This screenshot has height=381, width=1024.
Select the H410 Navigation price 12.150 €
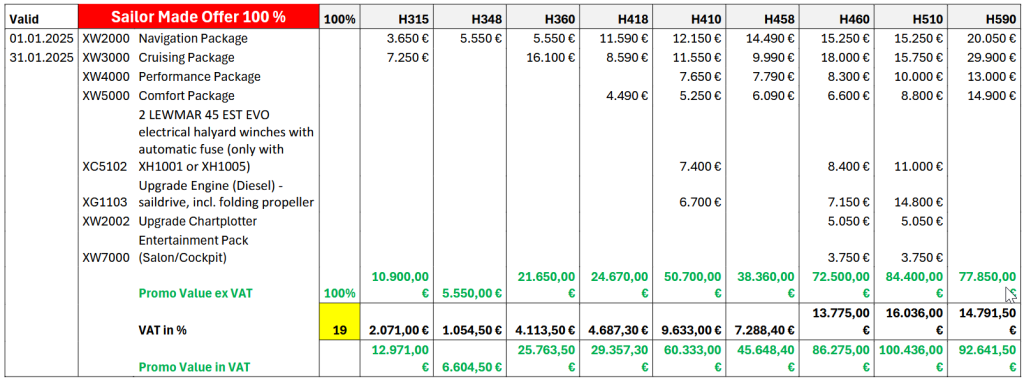point(697,39)
